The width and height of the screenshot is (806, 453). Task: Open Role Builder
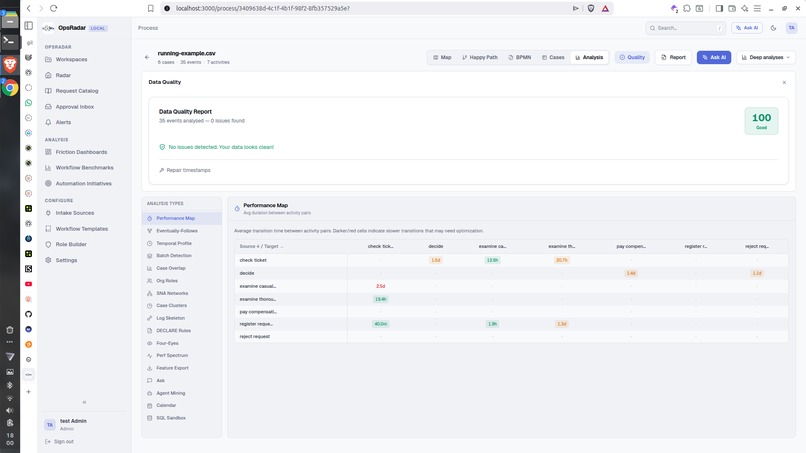71,244
